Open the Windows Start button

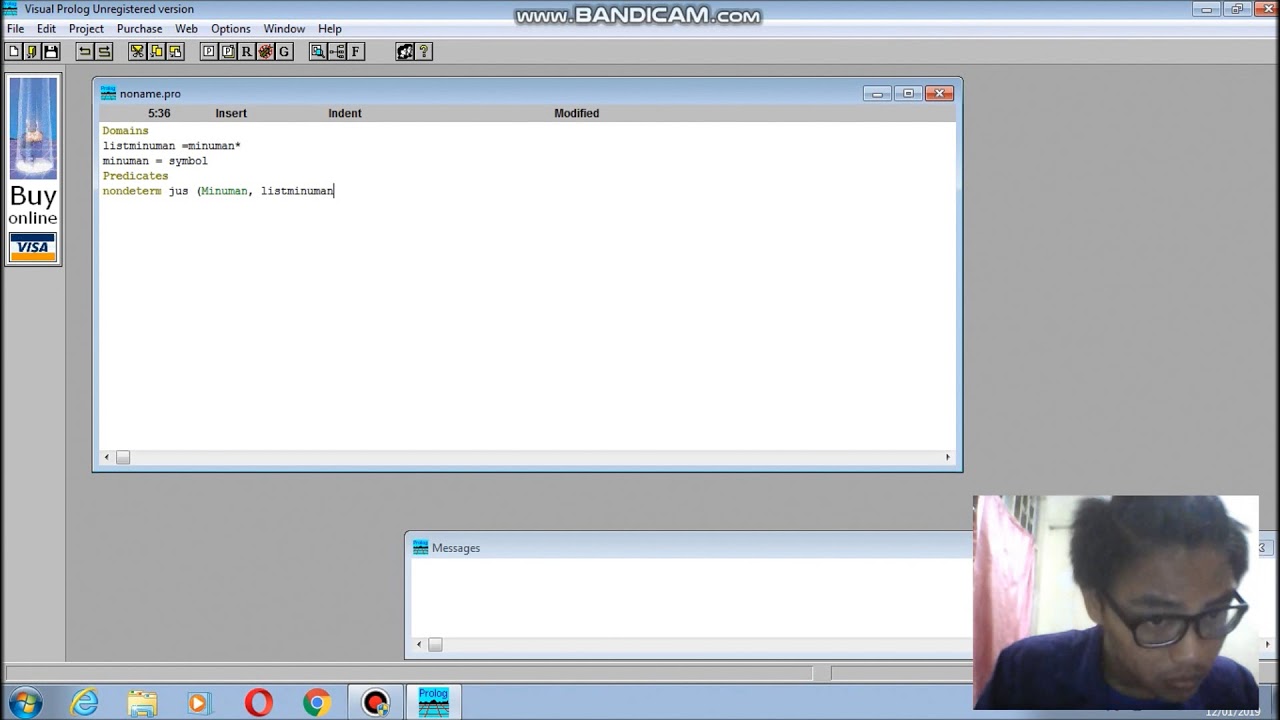(x=24, y=703)
